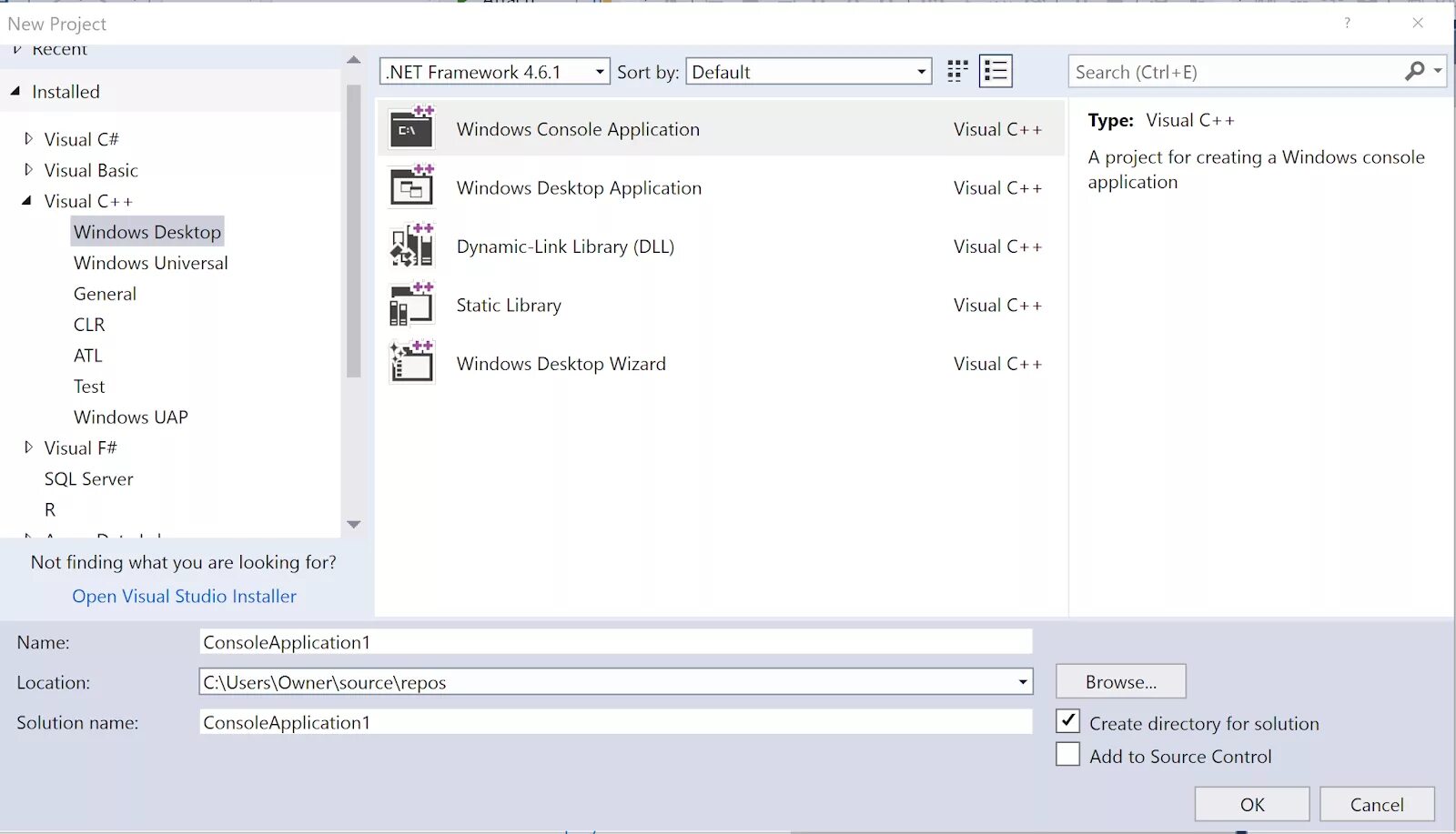Select Windows Desktop in the tree
Screen dimensions: 1456x834
[x=147, y=232]
